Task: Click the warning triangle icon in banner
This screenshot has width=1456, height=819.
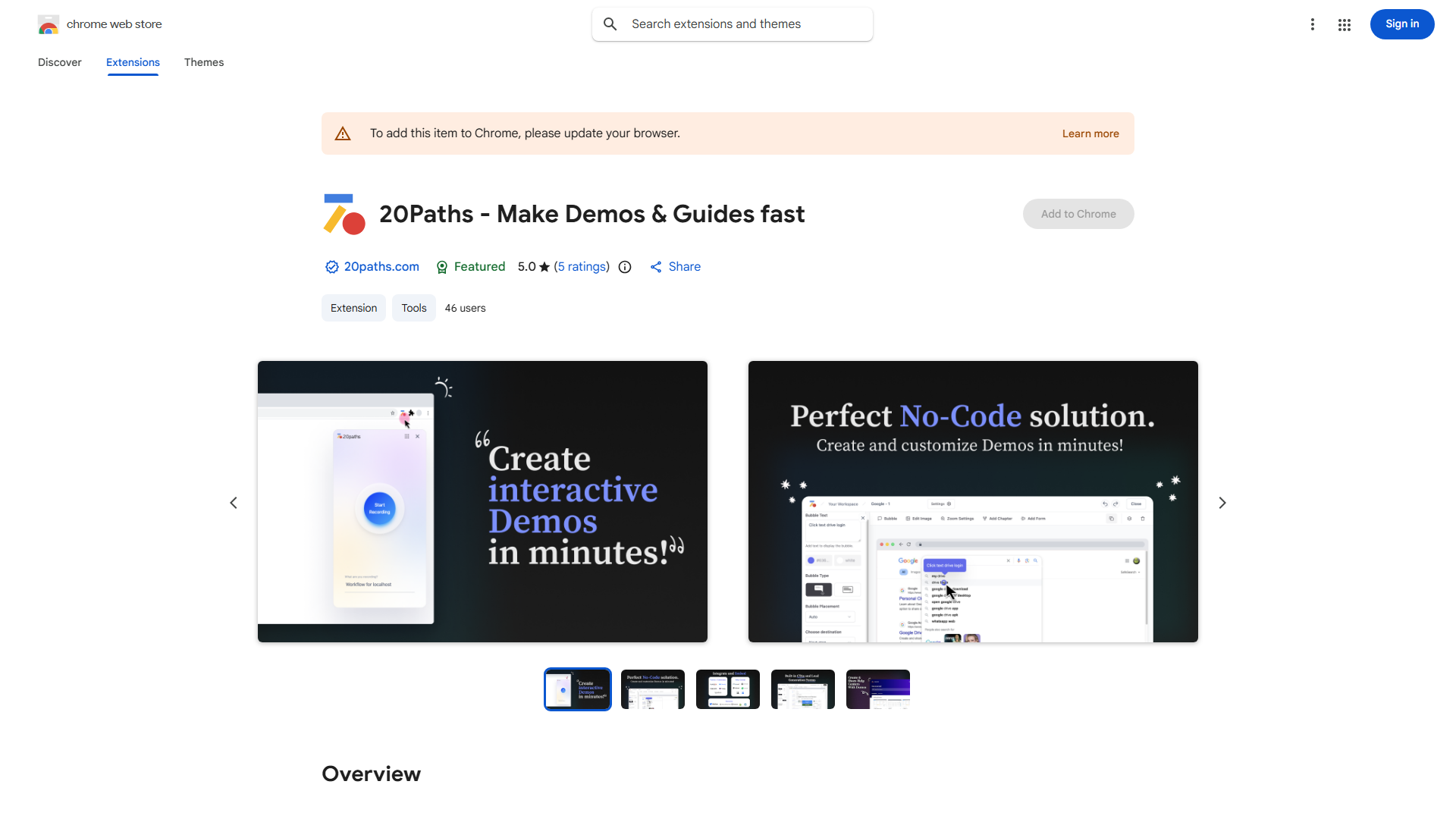Action: (343, 133)
